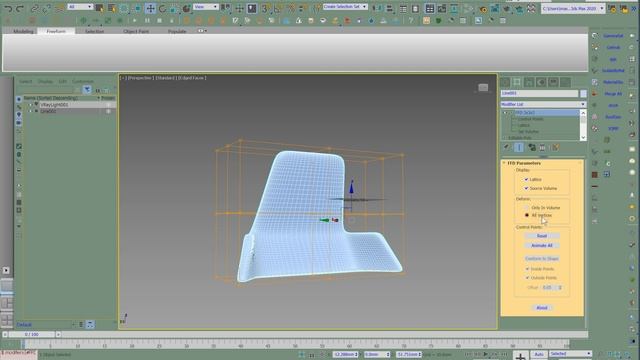Click the time slider at 0 / 100
The width and height of the screenshot is (640, 360).
pyautogui.click(x=31, y=334)
